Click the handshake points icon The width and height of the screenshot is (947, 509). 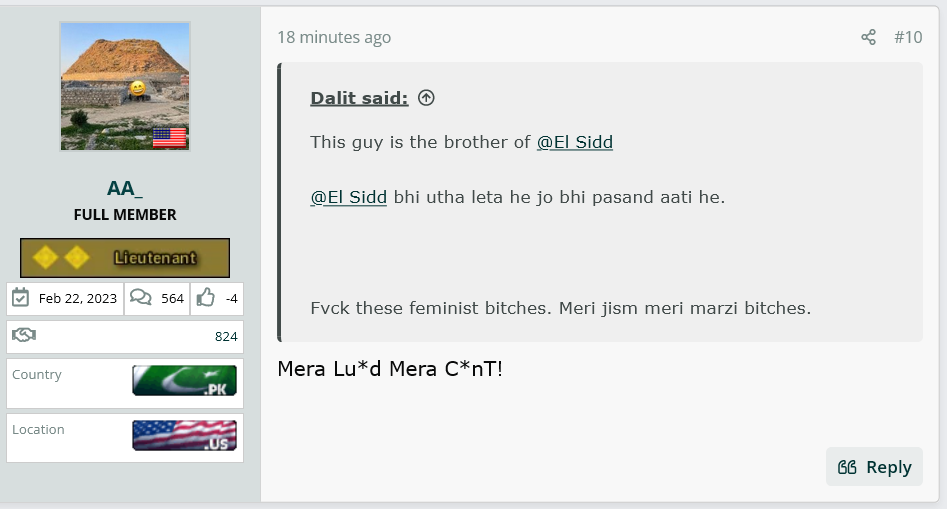click(24, 335)
